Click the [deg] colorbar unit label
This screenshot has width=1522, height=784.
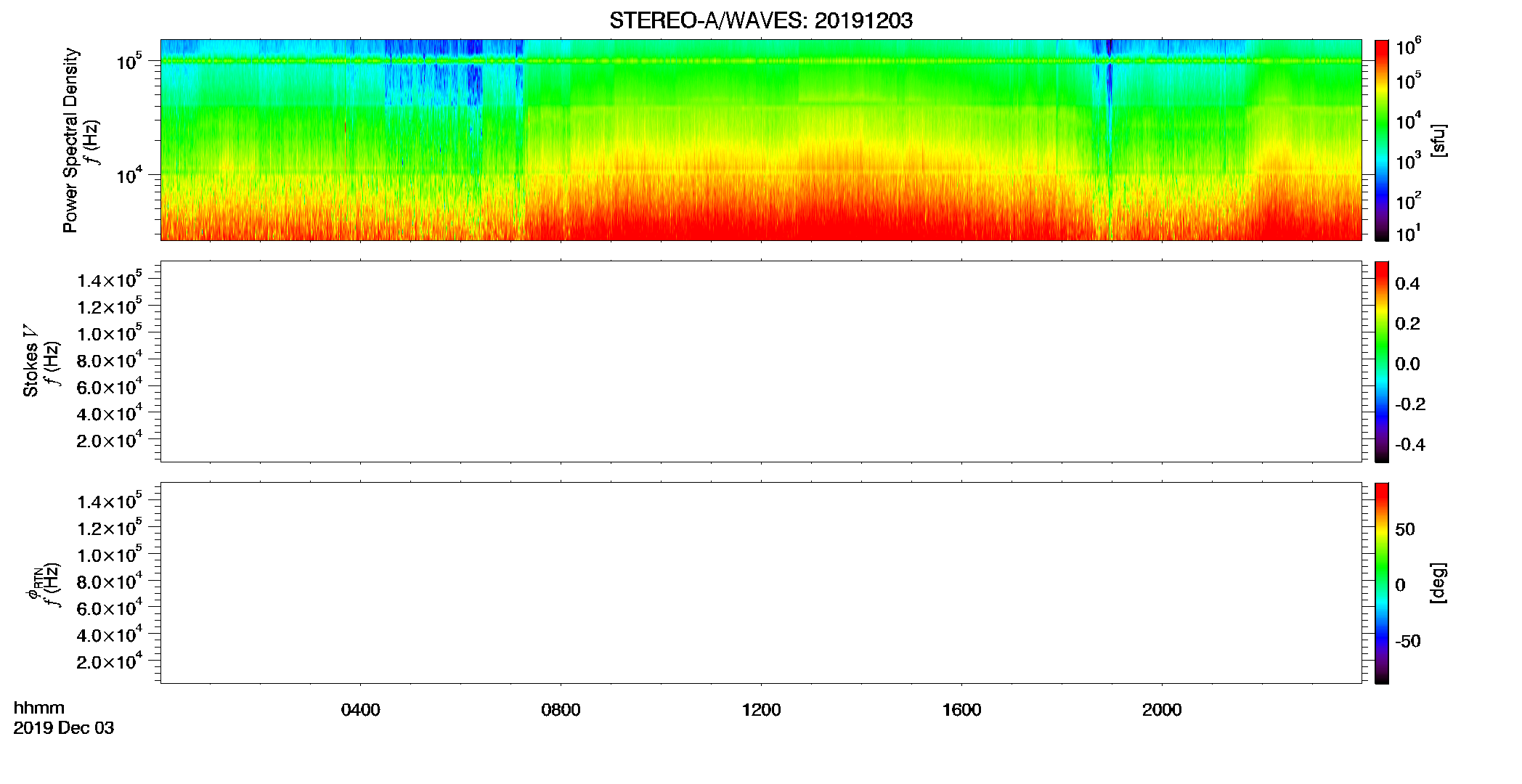tap(1438, 583)
